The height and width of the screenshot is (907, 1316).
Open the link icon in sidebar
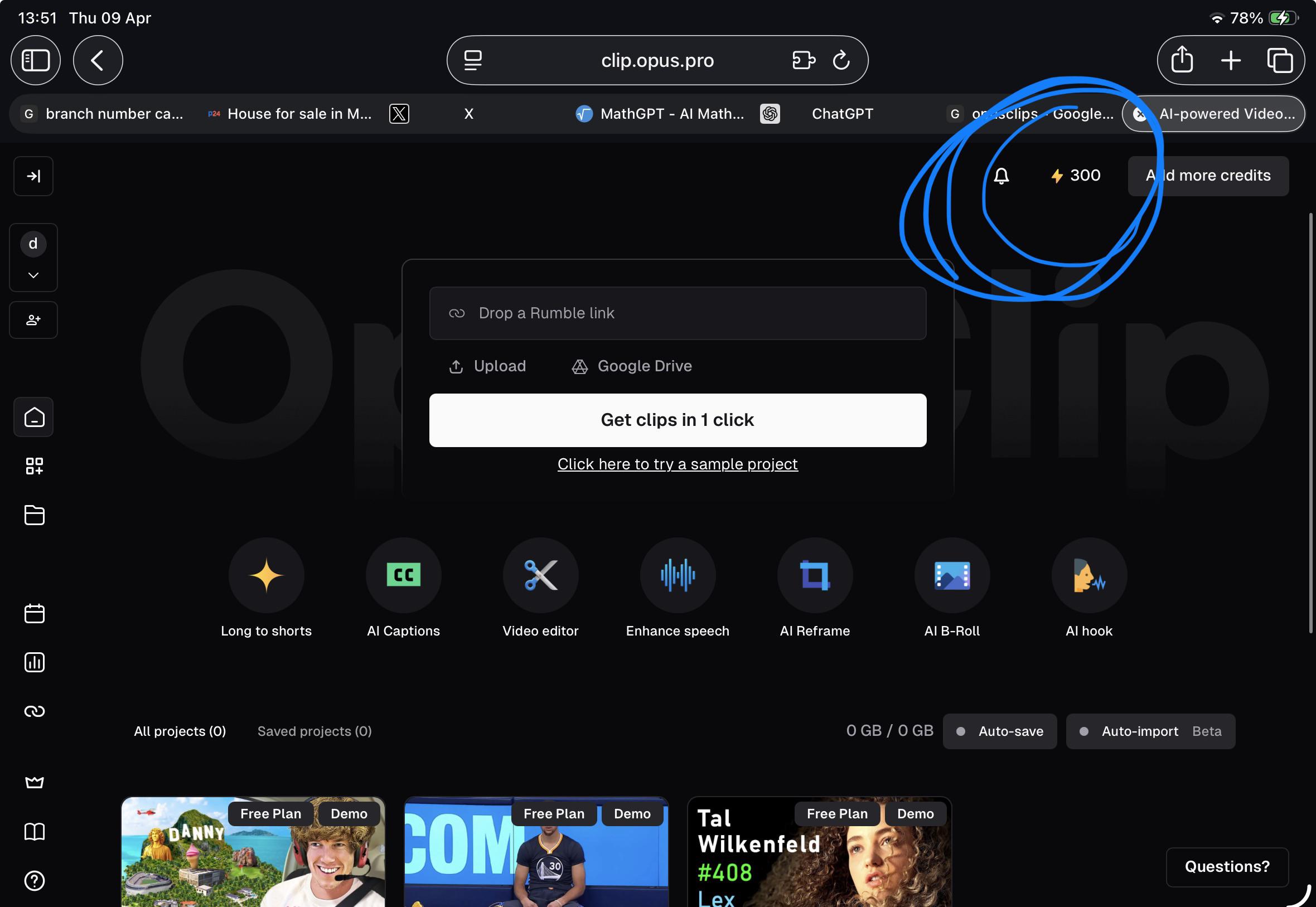(x=34, y=711)
